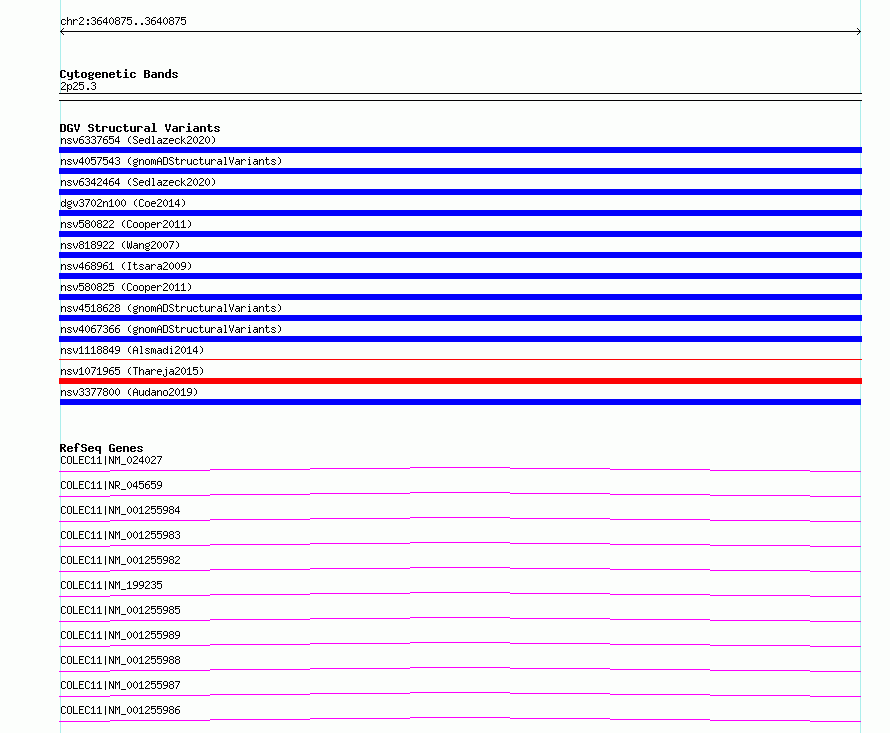Open variant nsv4057543 (gnomADStructuralVariants)

pos(171,161)
